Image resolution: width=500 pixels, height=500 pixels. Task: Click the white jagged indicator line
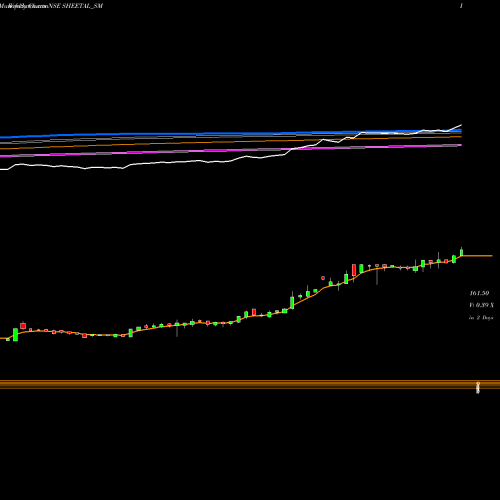click(x=231, y=161)
